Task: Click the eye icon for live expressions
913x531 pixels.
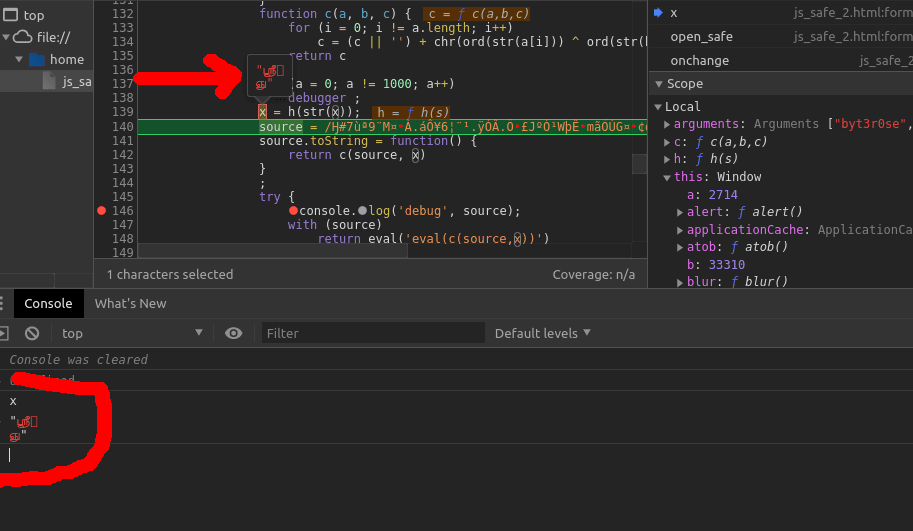Action: [x=234, y=333]
